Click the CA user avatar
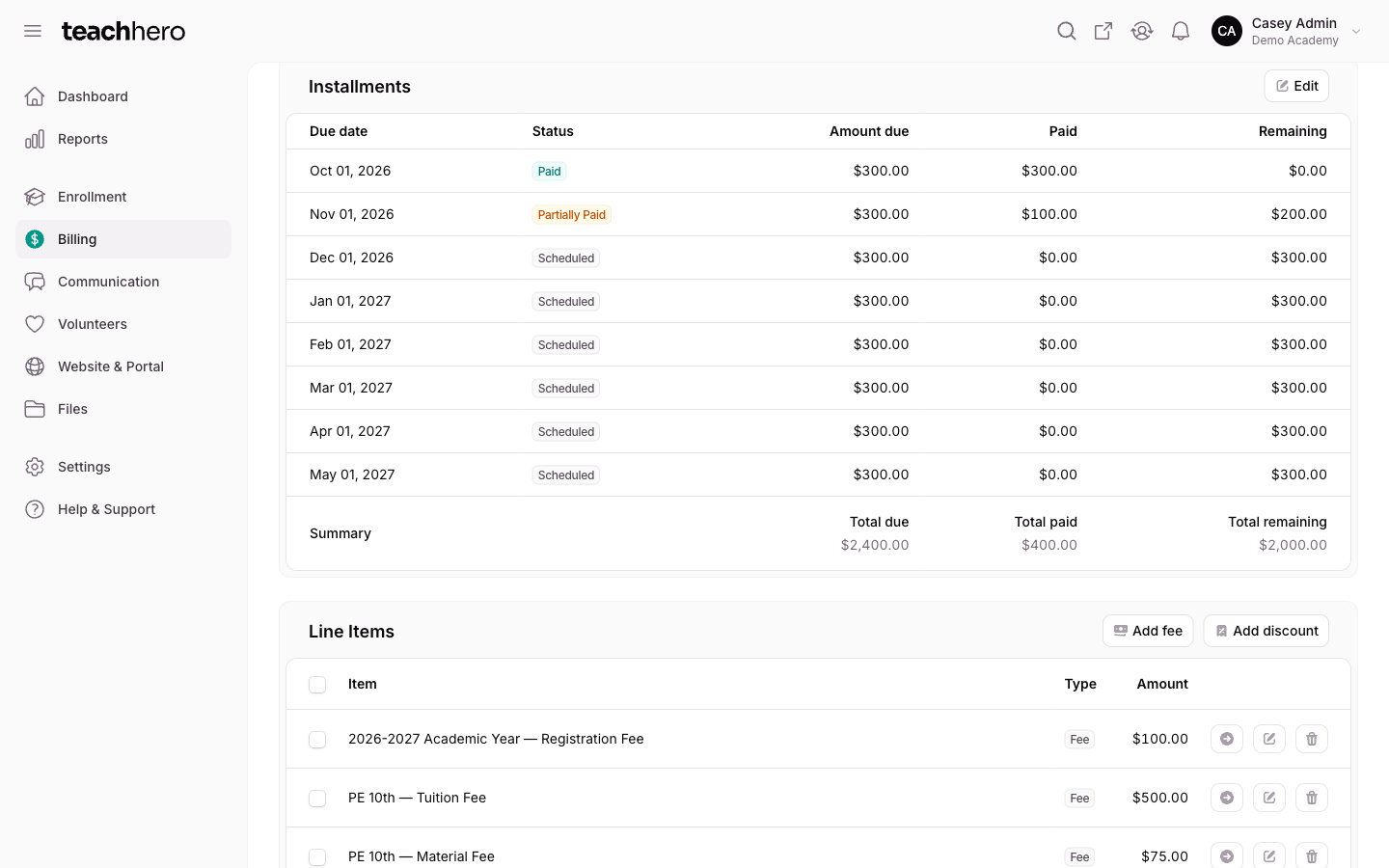 (x=1227, y=31)
